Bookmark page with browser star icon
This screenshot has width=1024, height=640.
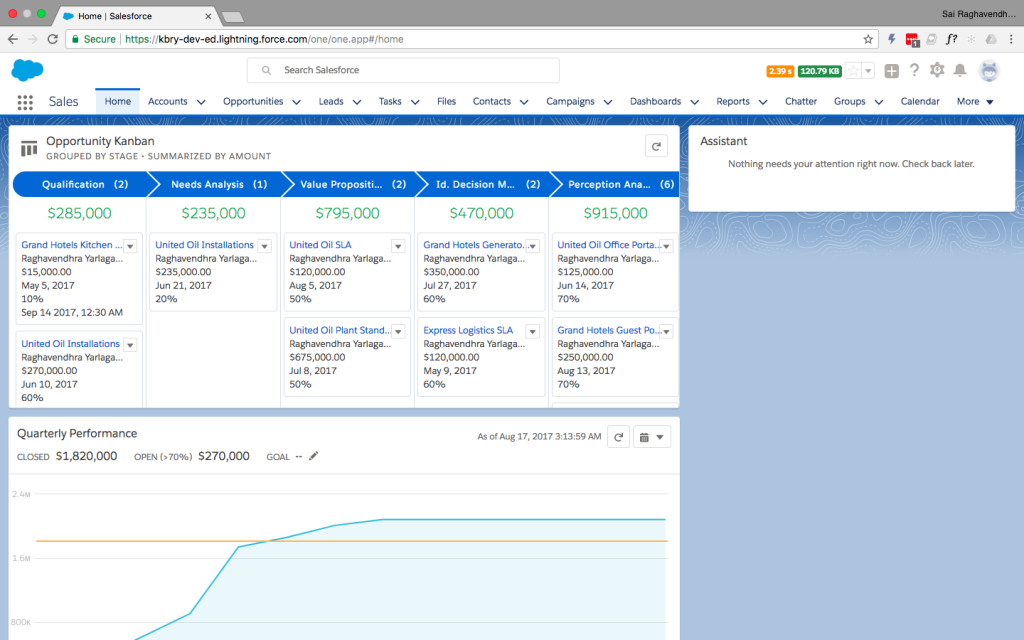click(x=868, y=39)
